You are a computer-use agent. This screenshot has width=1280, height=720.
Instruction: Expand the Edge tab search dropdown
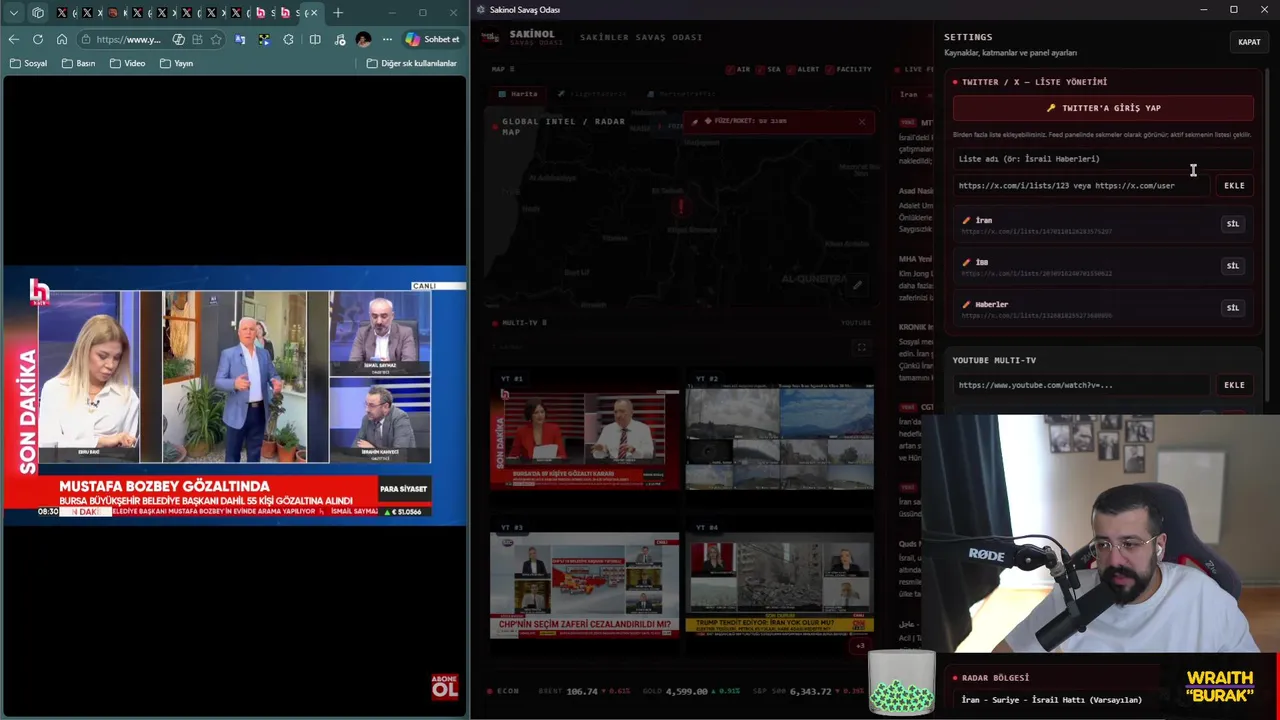click(14, 13)
